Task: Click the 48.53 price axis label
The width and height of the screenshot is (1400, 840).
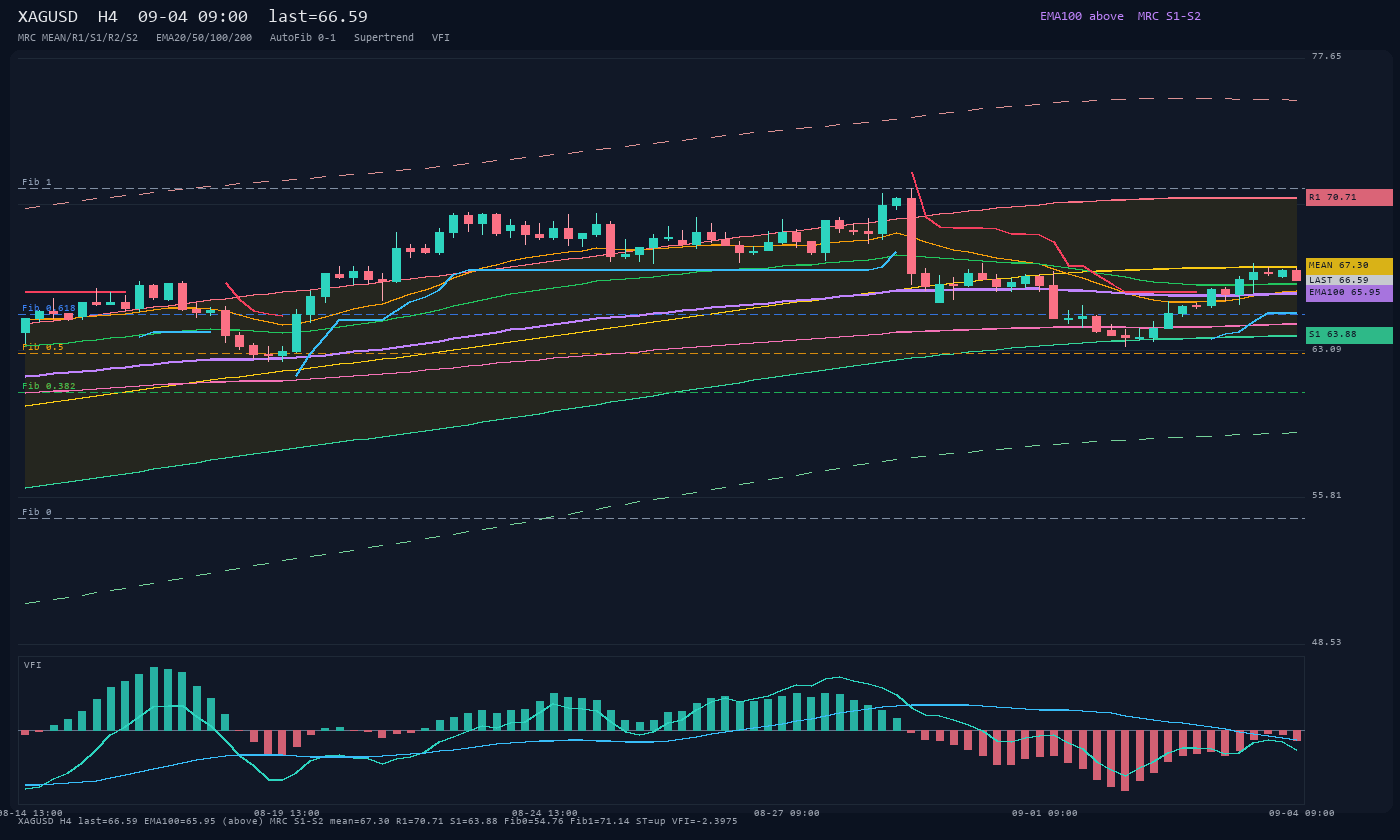Action: (x=1327, y=642)
